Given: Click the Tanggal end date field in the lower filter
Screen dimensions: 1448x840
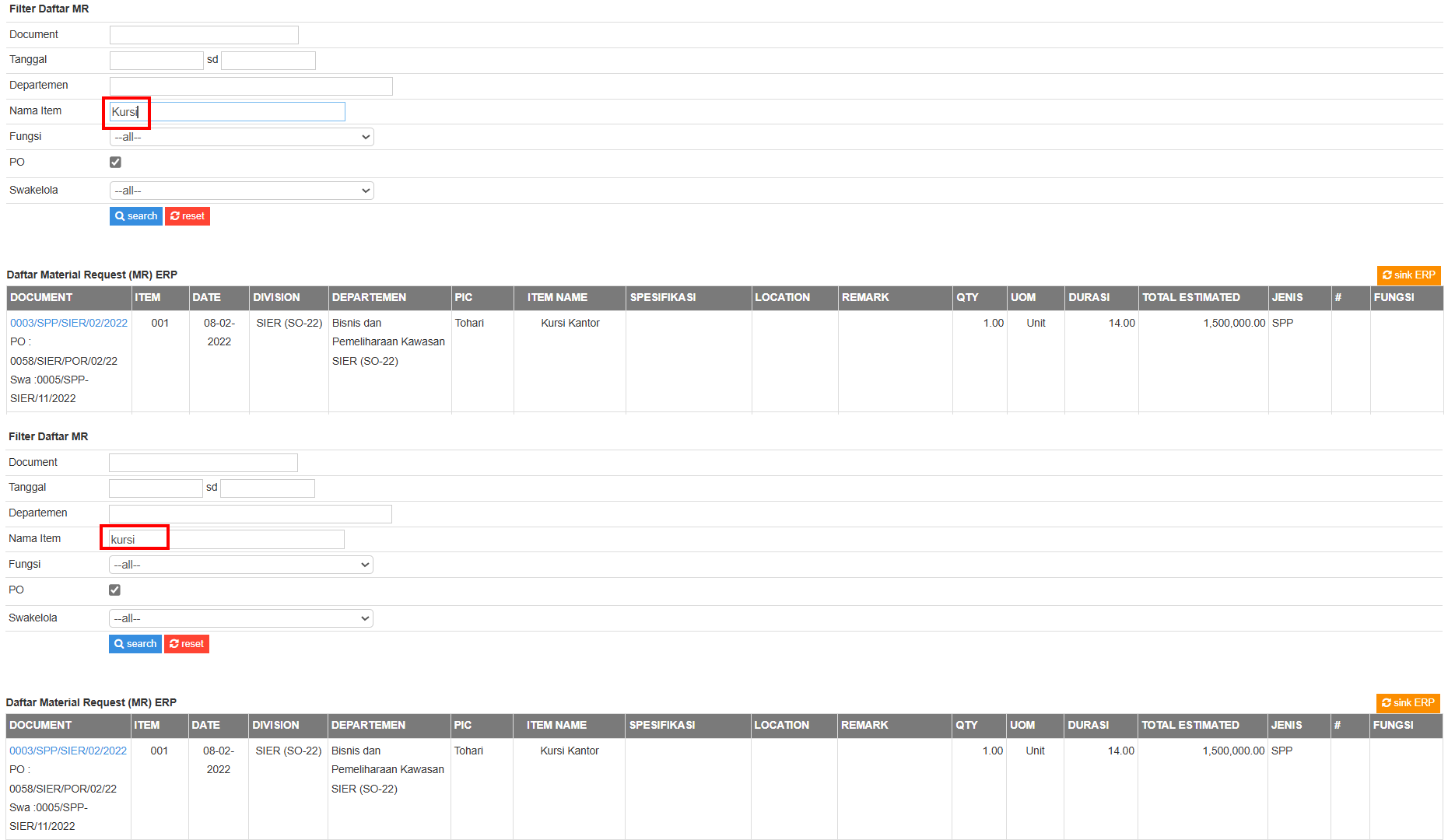Looking at the screenshot, I should click(x=268, y=488).
